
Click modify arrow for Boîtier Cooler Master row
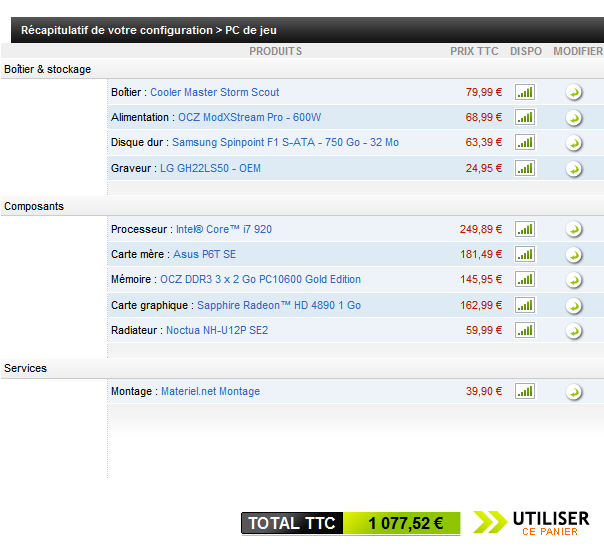click(574, 92)
